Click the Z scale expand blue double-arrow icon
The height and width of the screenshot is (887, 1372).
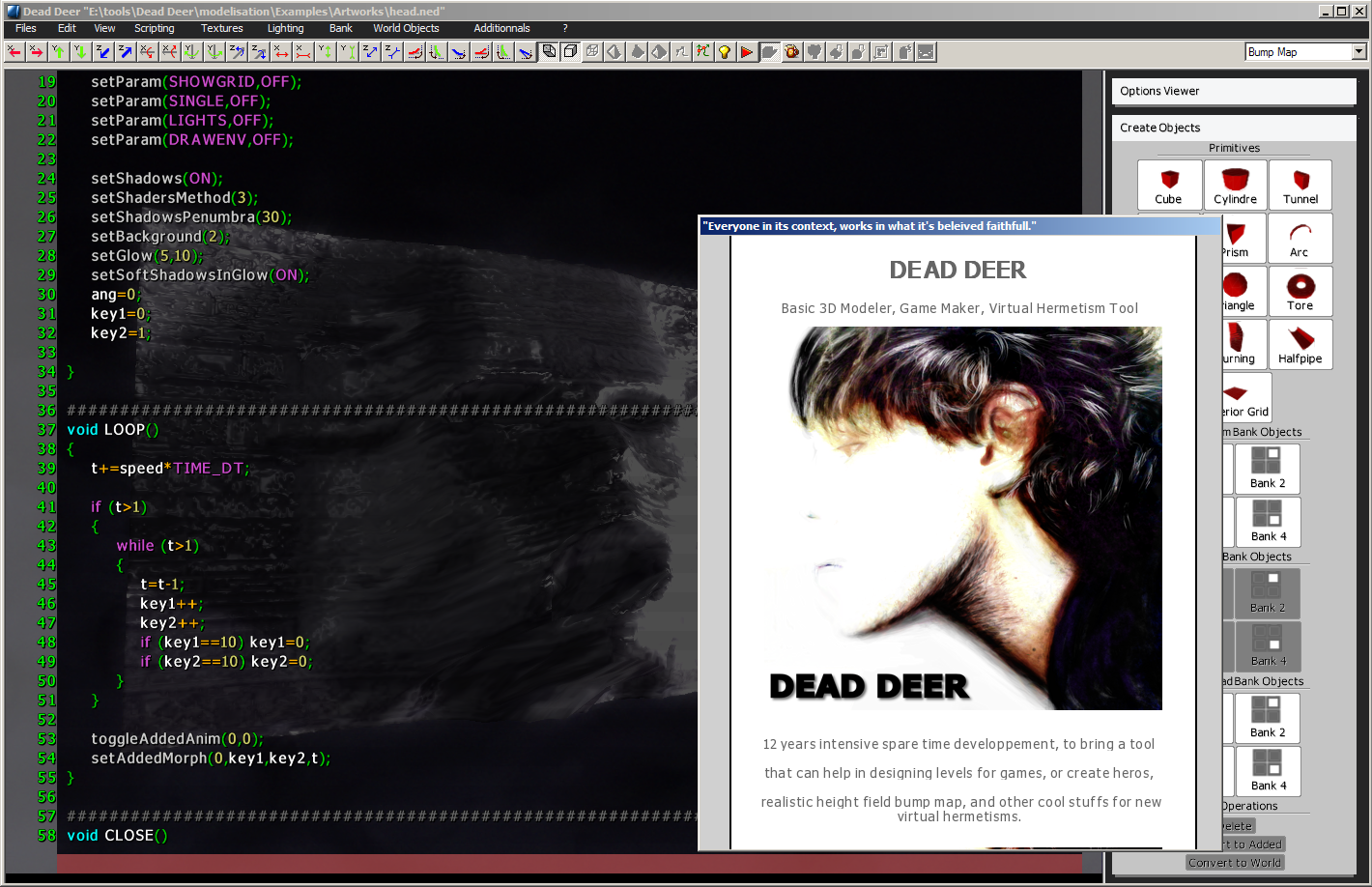tap(369, 52)
